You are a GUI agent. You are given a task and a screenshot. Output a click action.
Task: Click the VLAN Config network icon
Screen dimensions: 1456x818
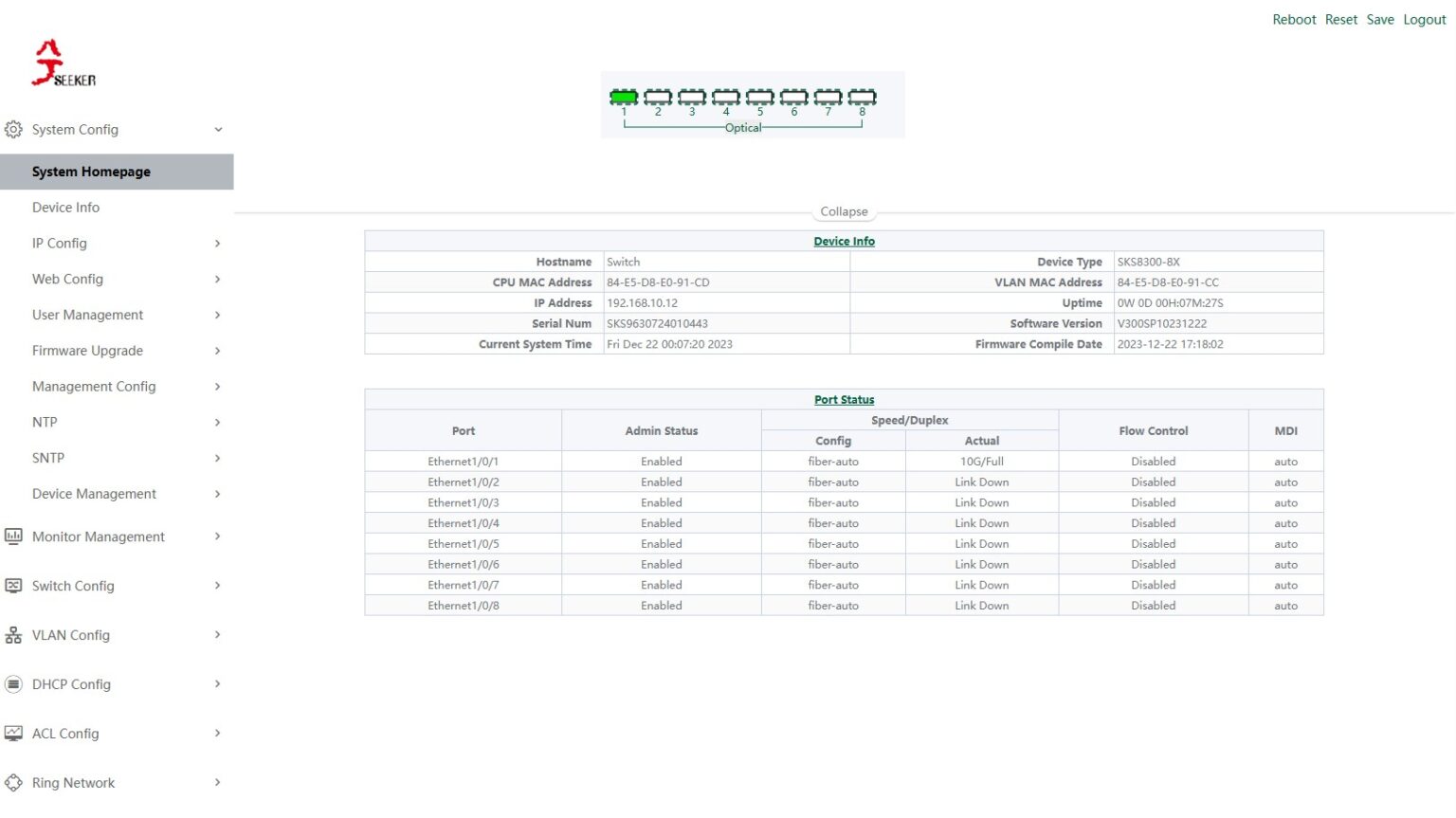(13, 635)
